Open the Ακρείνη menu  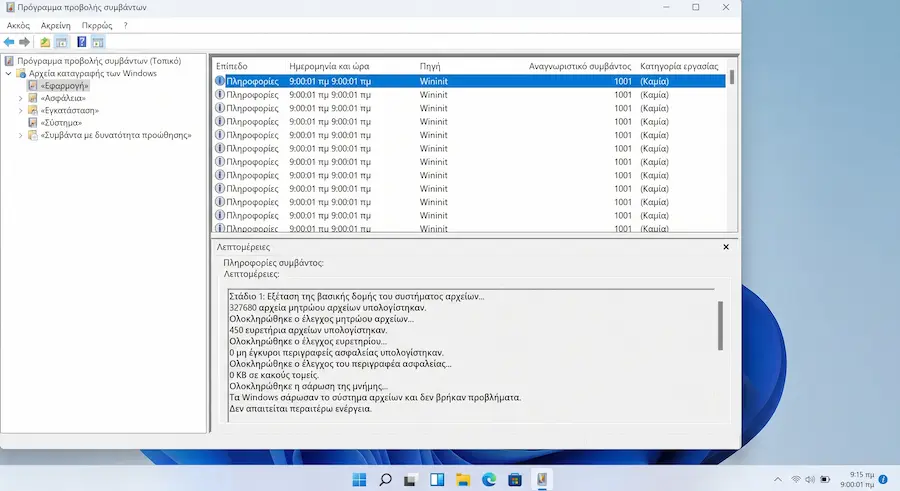pos(56,25)
